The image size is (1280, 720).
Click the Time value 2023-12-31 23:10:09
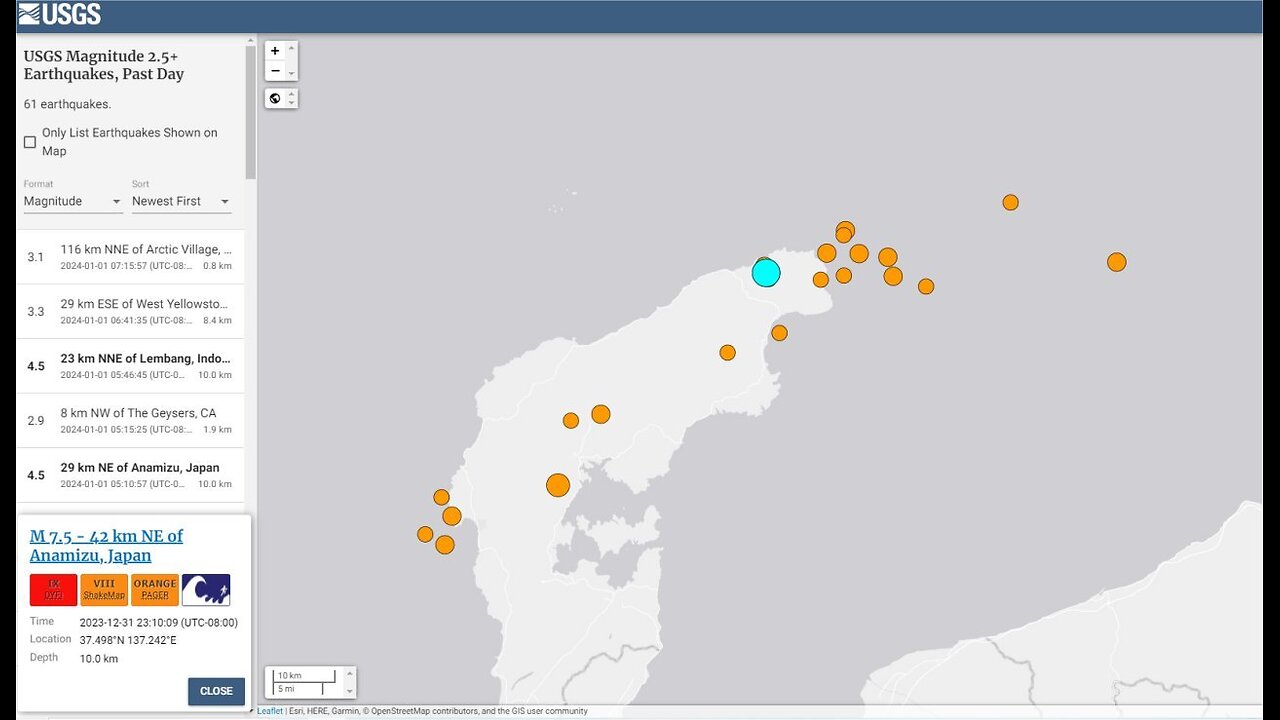[x=159, y=622]
